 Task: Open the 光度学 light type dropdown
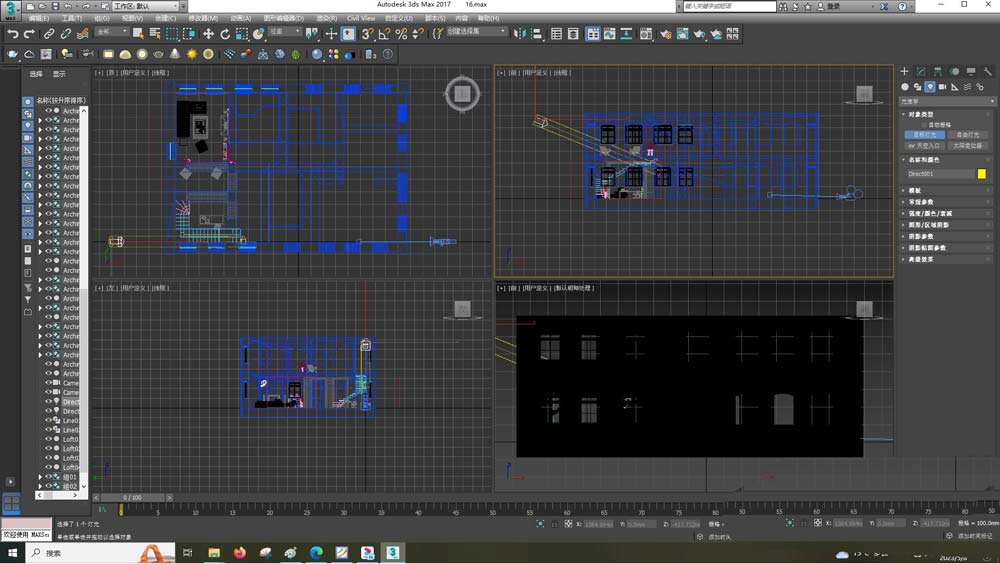tap(947, 101)
